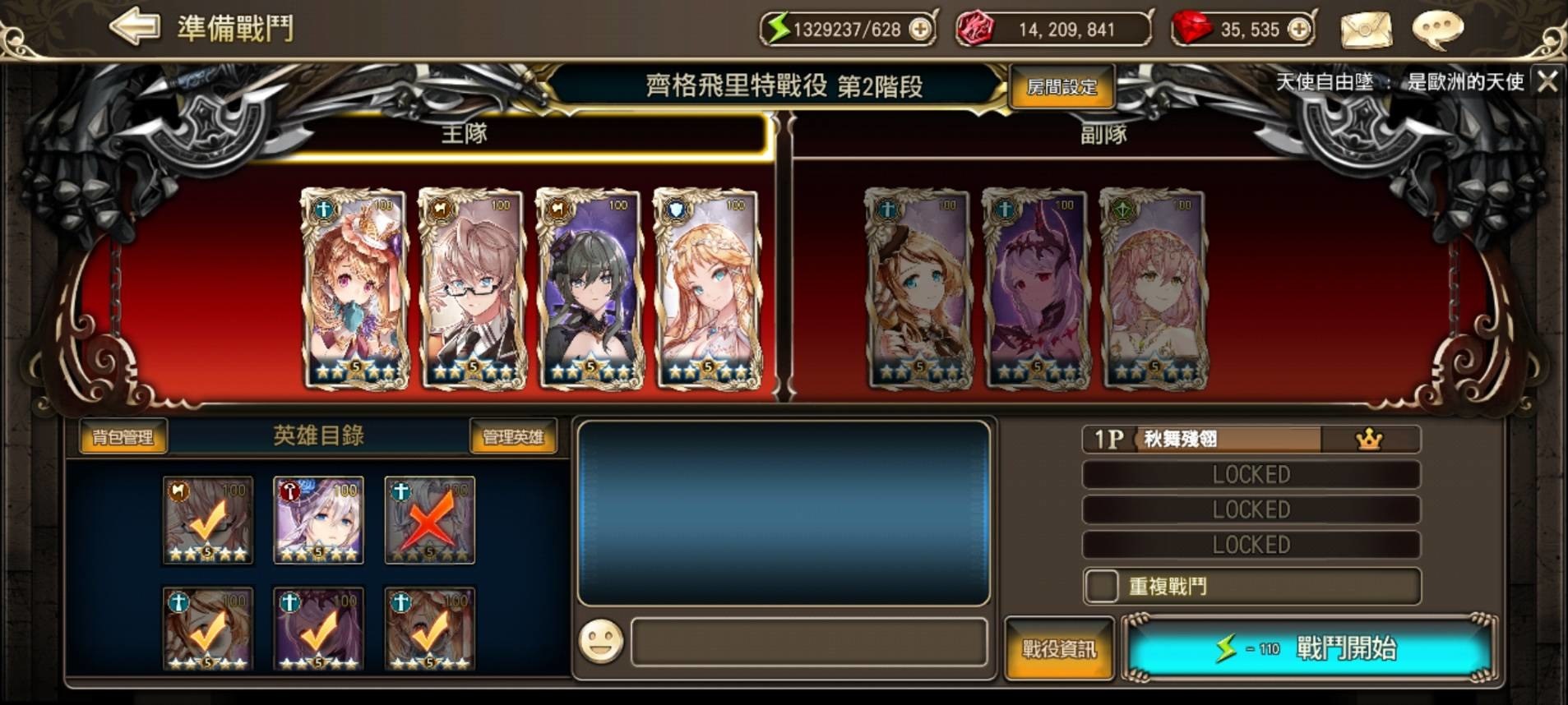Click the chat message input field
The image size is (1568, 705).
[809, 642]
